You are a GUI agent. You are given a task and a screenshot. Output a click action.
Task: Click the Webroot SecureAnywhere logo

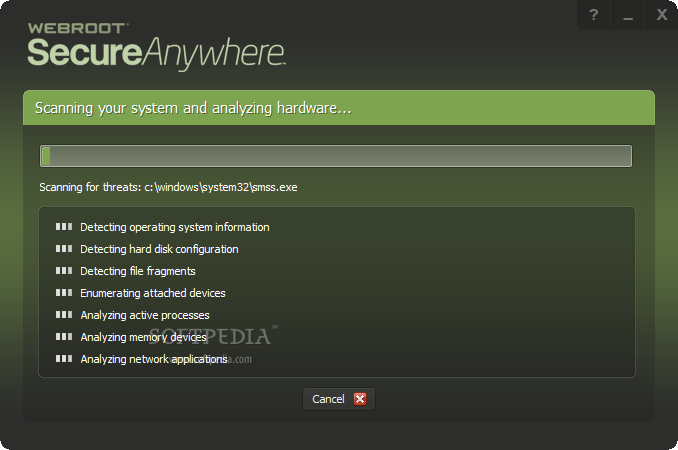click(x=156, y=45)
